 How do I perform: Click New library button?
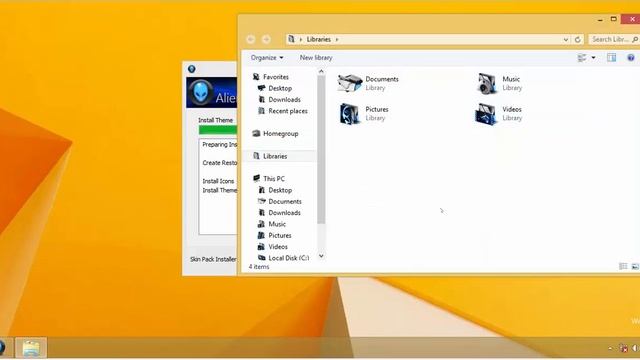(x=316, y=58)
